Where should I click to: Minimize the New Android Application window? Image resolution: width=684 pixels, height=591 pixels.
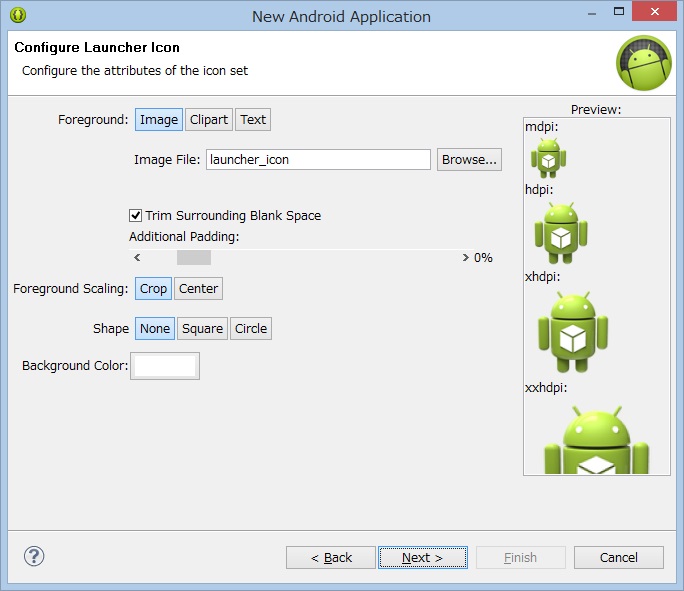(592, 13)
